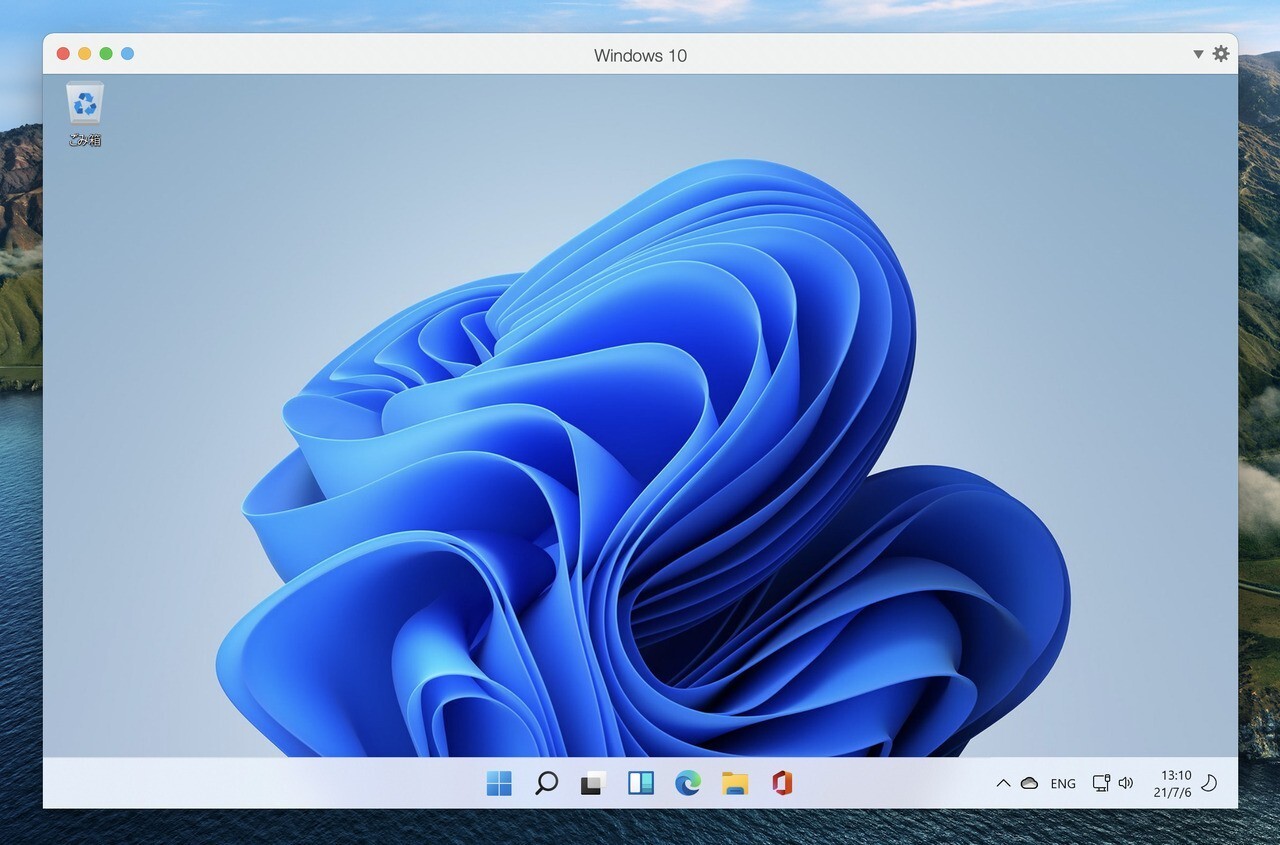Click the green full screen window button

tap(106, 54)
